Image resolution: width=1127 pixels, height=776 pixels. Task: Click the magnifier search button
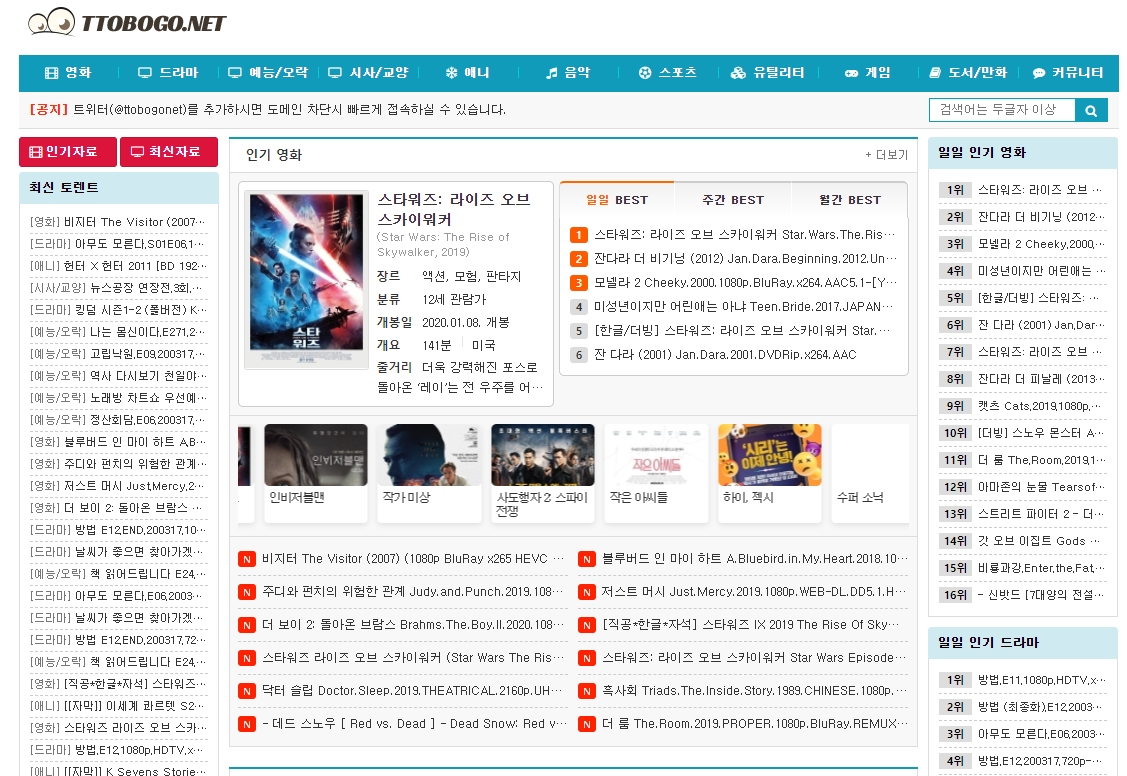click(1091, 111)
